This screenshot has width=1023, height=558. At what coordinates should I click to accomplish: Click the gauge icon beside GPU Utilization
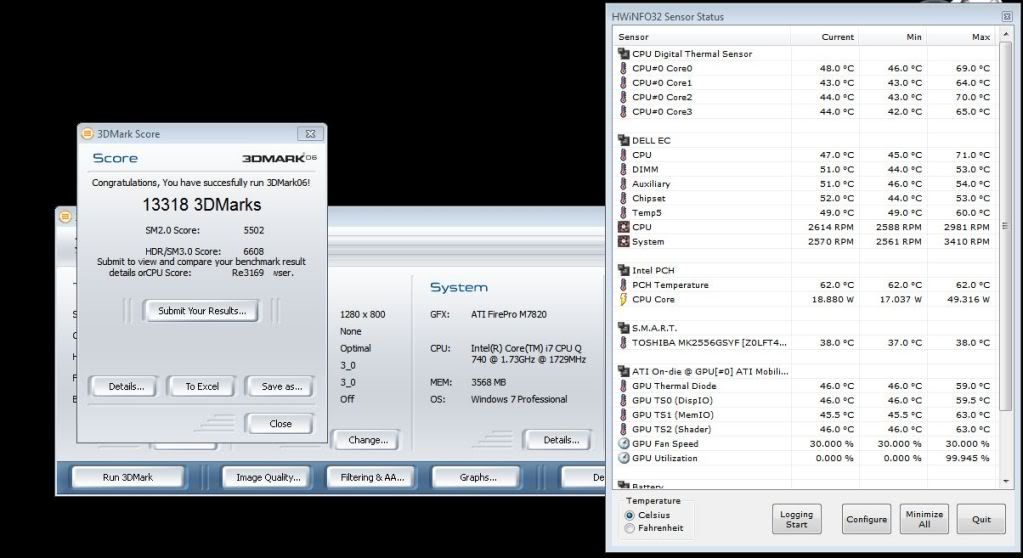click(623, 457)
